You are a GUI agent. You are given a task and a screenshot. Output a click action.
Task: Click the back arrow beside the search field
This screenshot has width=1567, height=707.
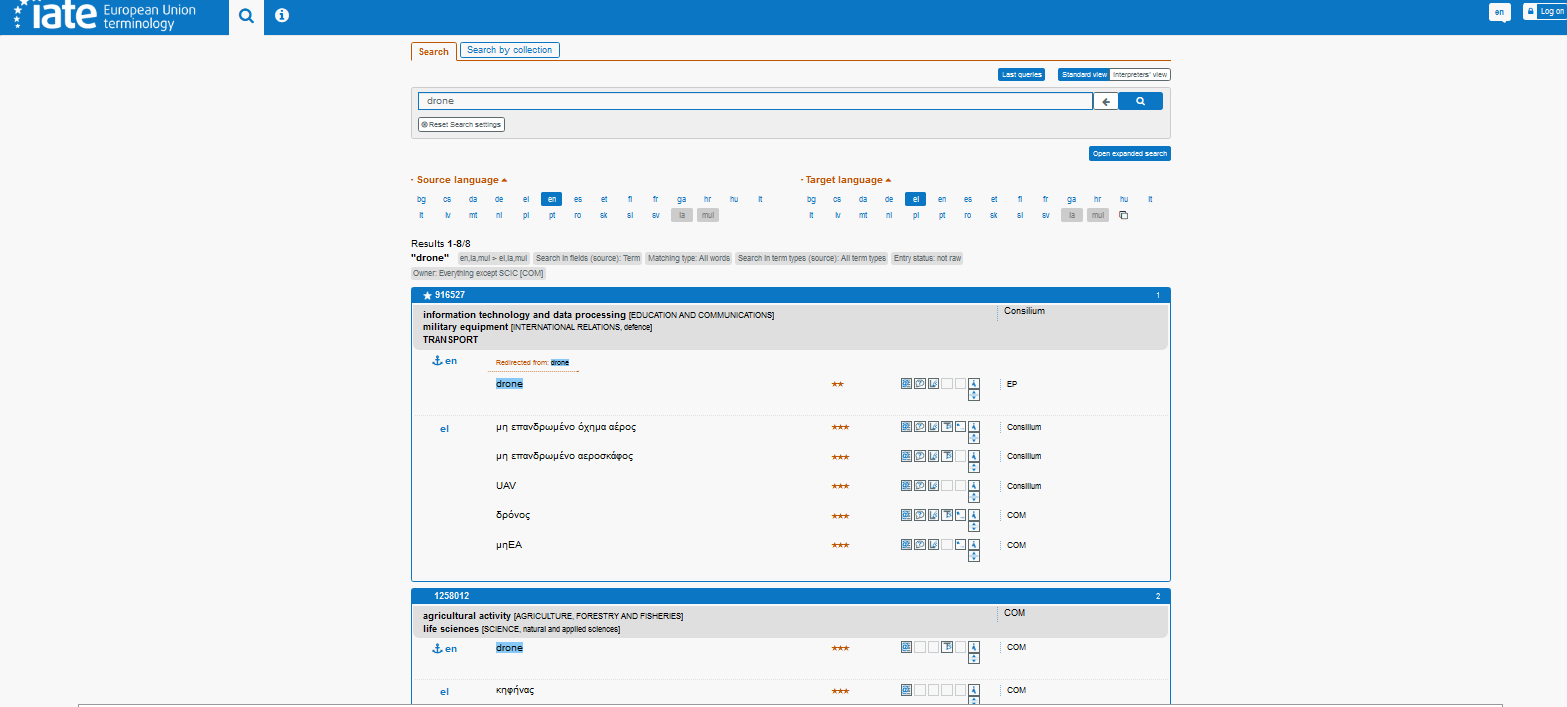(x=1106, y=101)
